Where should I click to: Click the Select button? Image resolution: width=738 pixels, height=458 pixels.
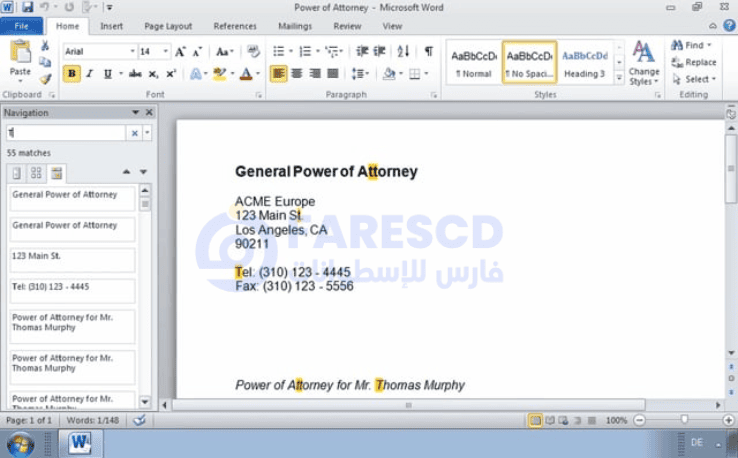(x=694, y=79)
